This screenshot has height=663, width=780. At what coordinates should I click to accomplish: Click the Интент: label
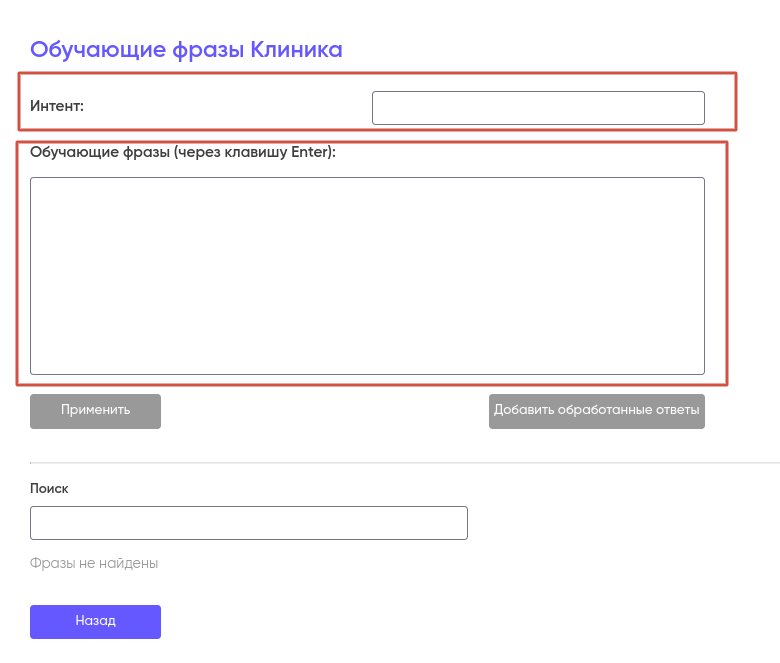[57, 105]
